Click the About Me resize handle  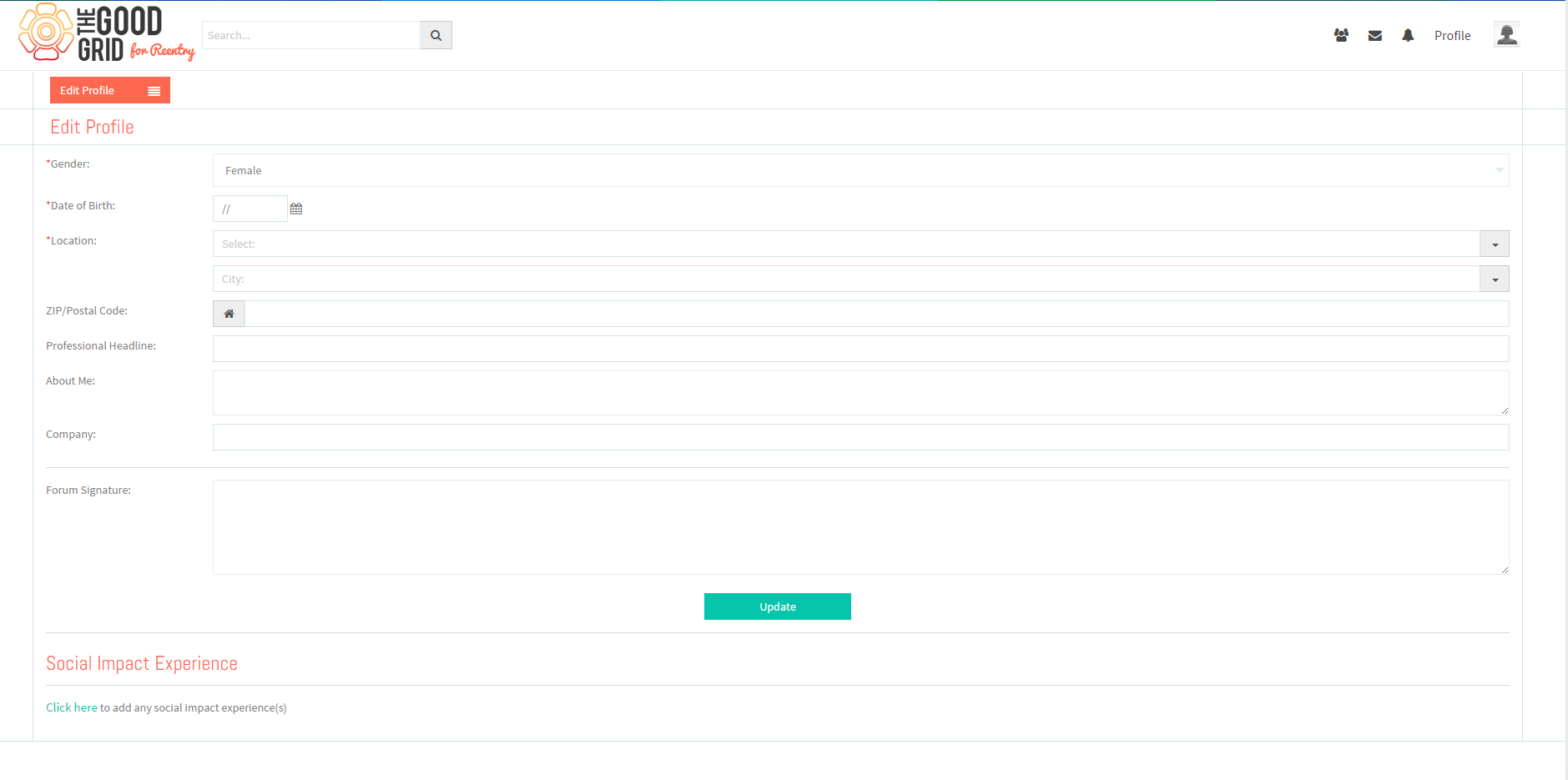point(1505,410)
